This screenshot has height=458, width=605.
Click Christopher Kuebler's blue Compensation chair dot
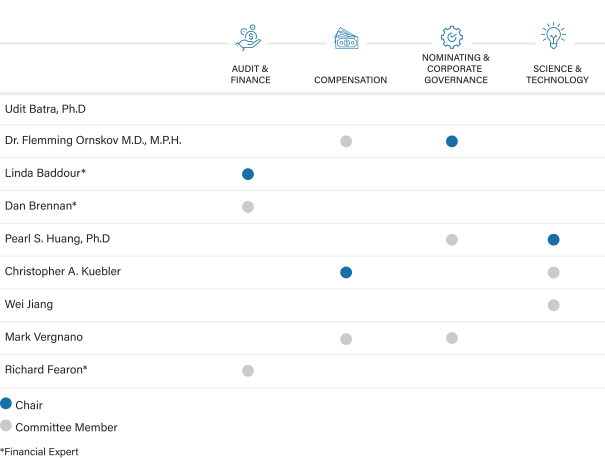[346, 272]
